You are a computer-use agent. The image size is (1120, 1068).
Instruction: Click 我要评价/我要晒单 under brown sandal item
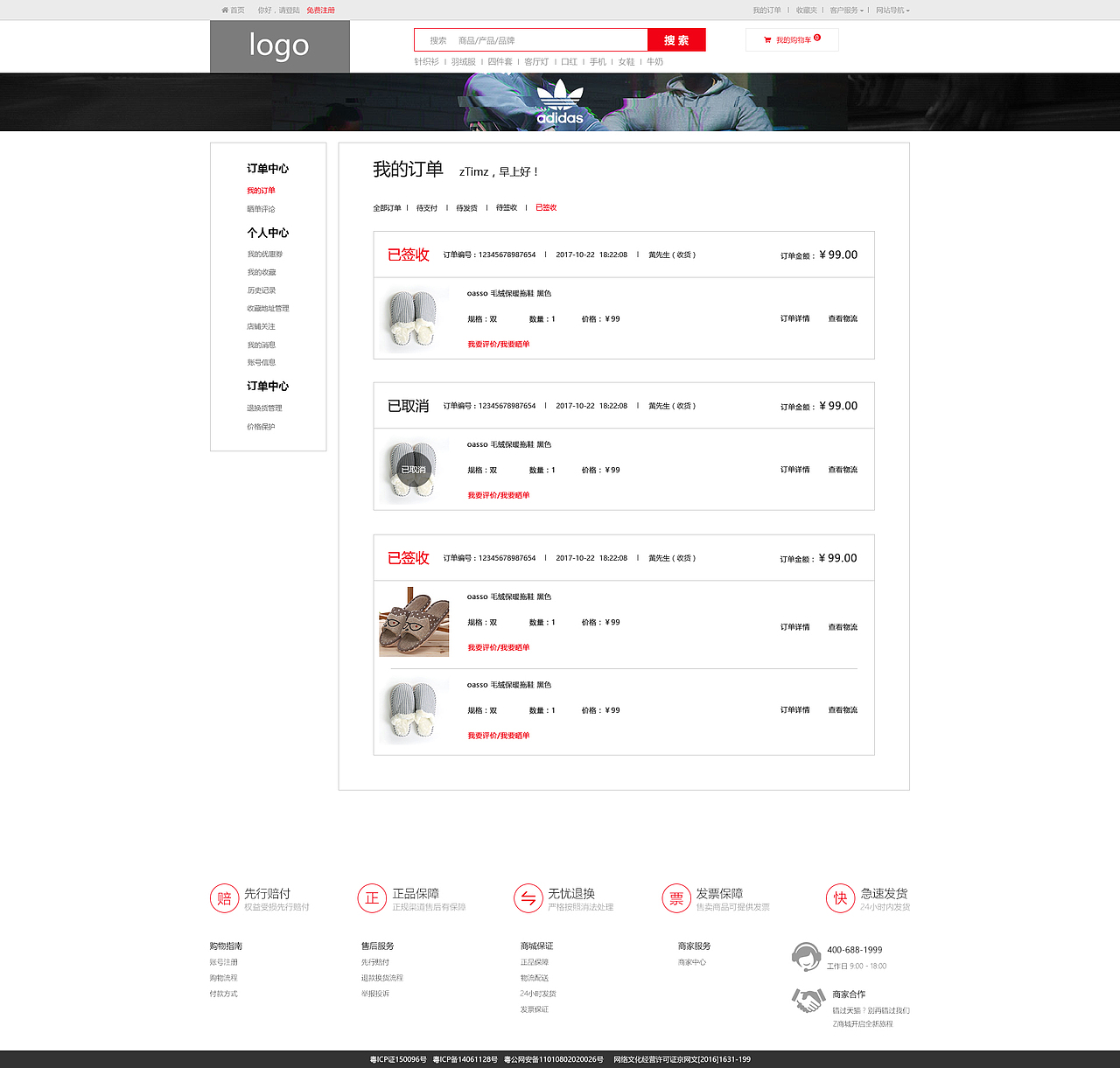pos(499,647)
